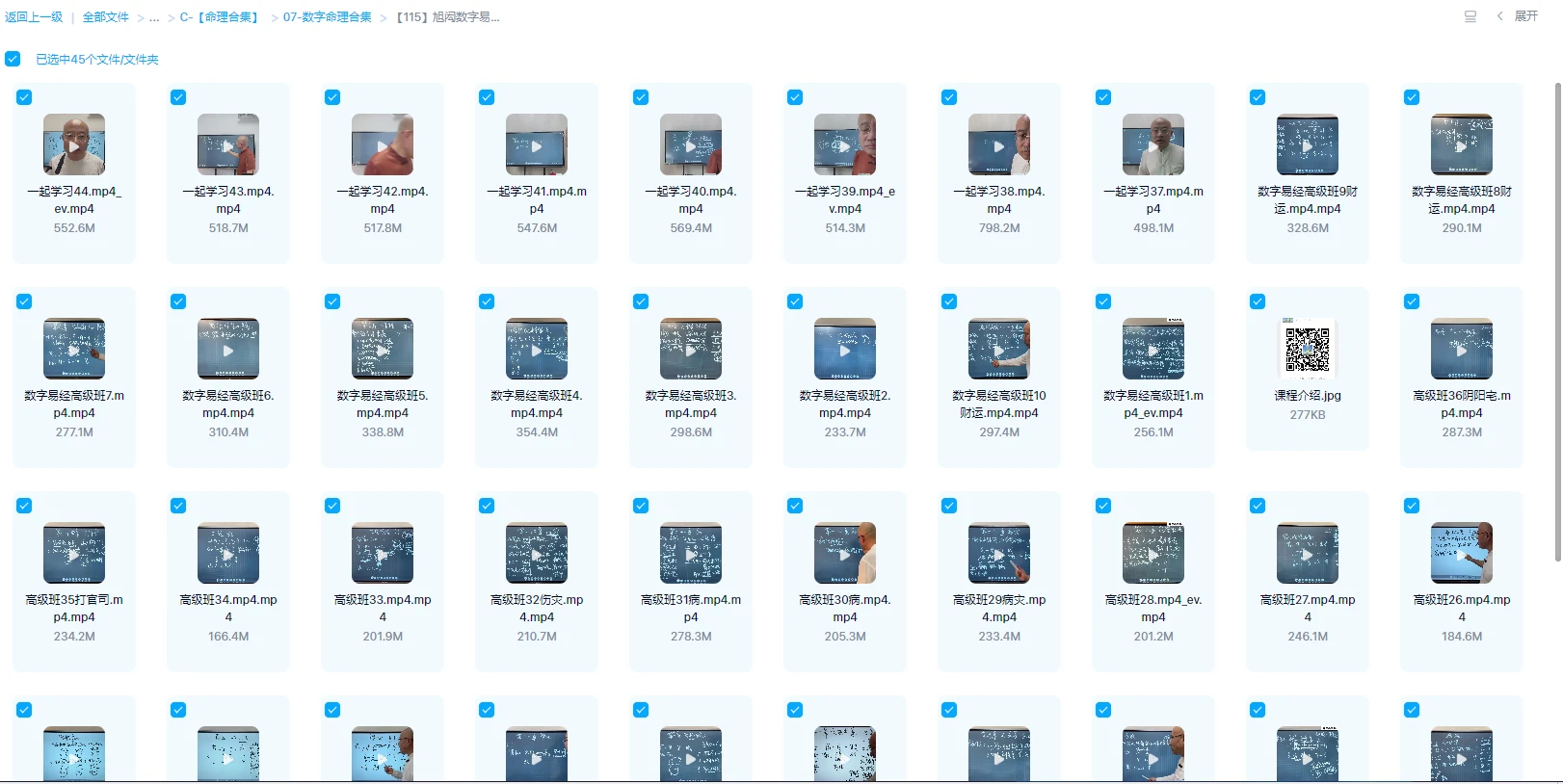Uncheck the checkbox for 高级班30病.mp4.mp4

795,506
